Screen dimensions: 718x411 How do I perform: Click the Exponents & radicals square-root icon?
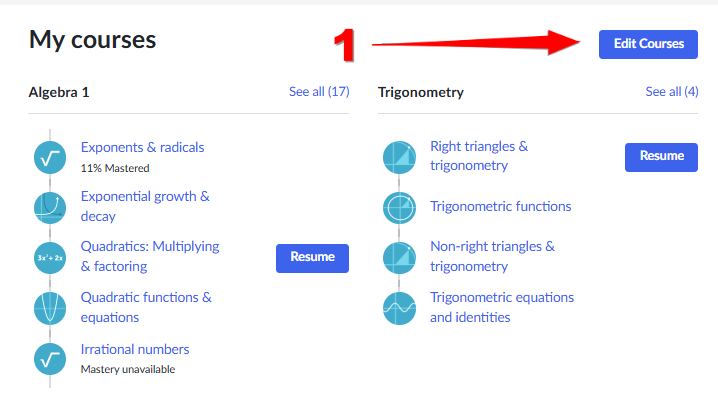(x=50, y=157)
